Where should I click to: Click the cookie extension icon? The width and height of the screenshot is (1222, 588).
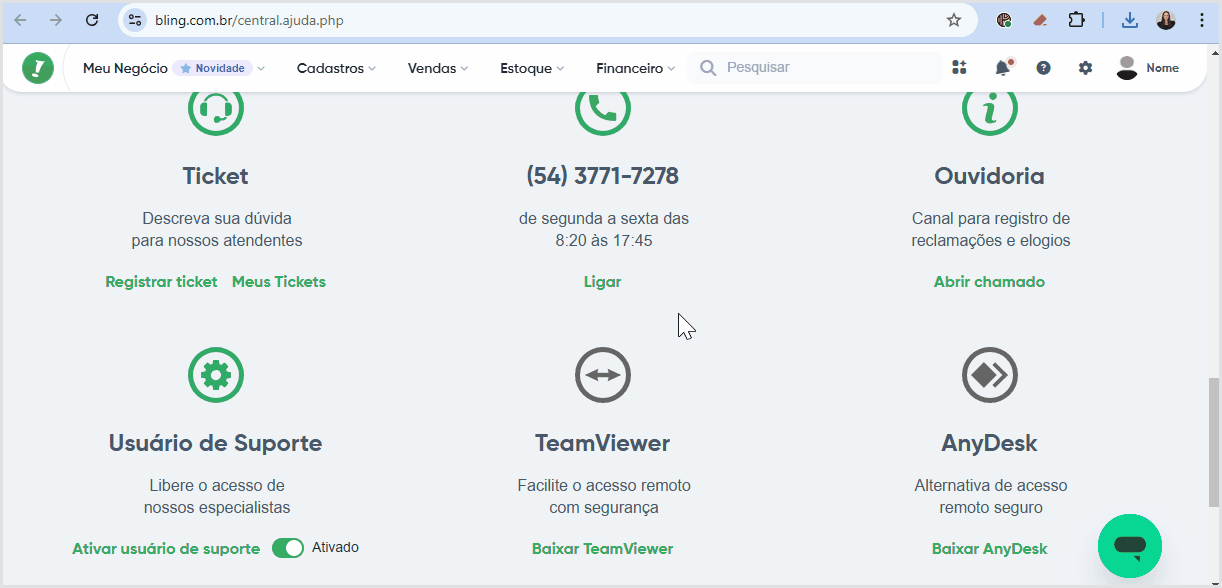pos(1005,20)
